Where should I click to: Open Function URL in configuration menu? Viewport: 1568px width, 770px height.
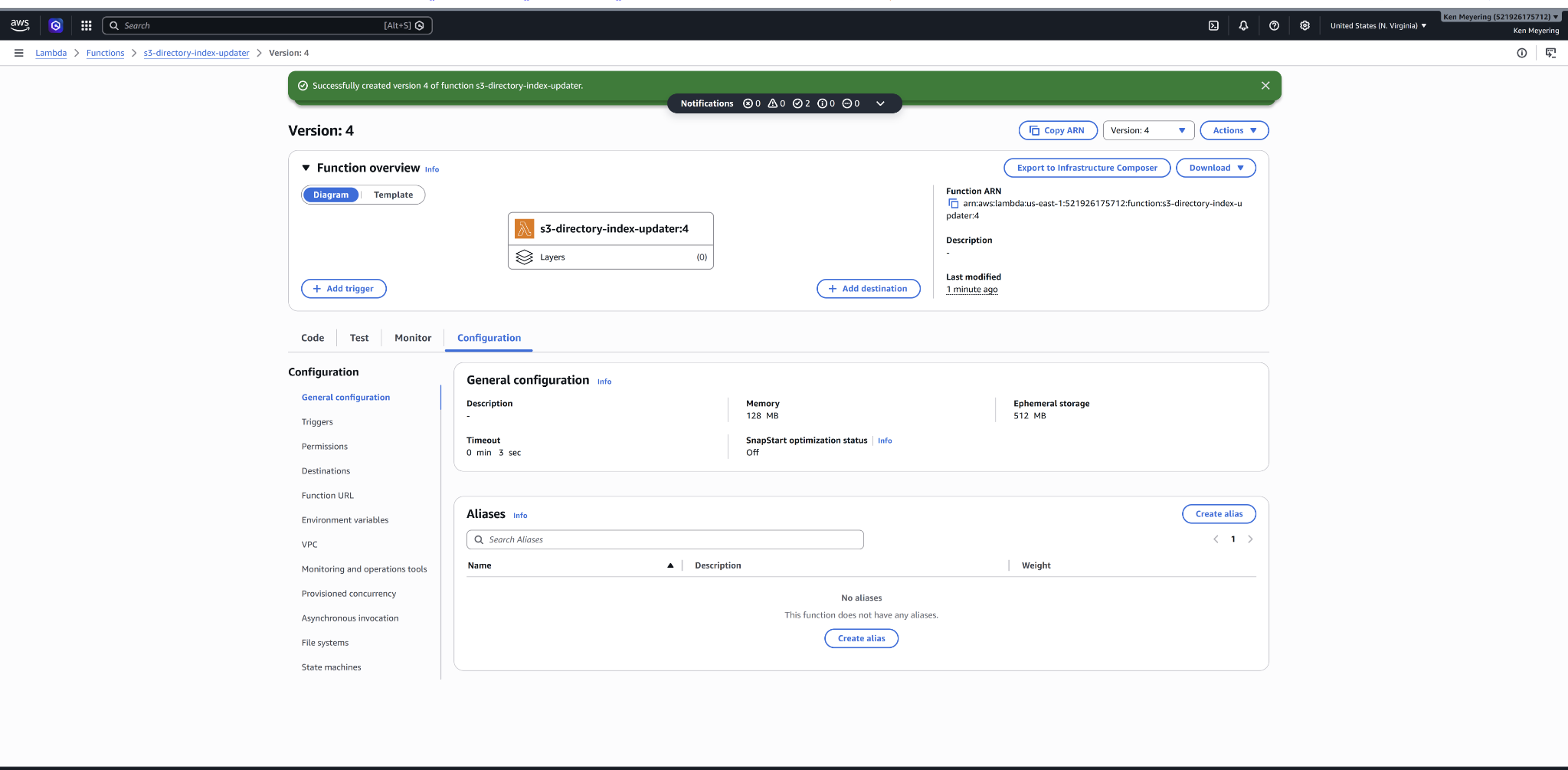tap(328, 496)
